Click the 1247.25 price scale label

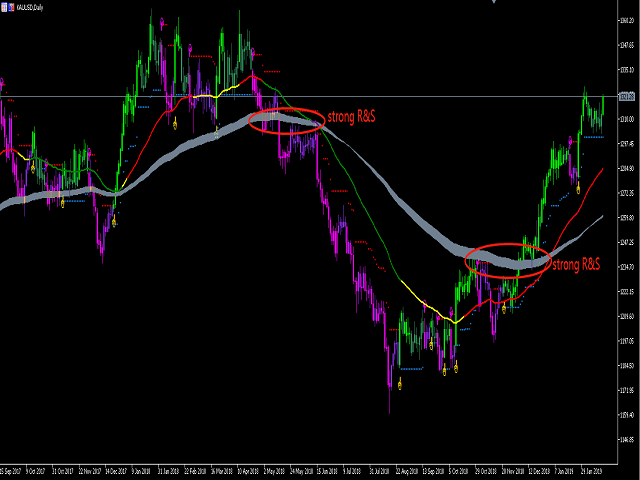pos(627,242)
